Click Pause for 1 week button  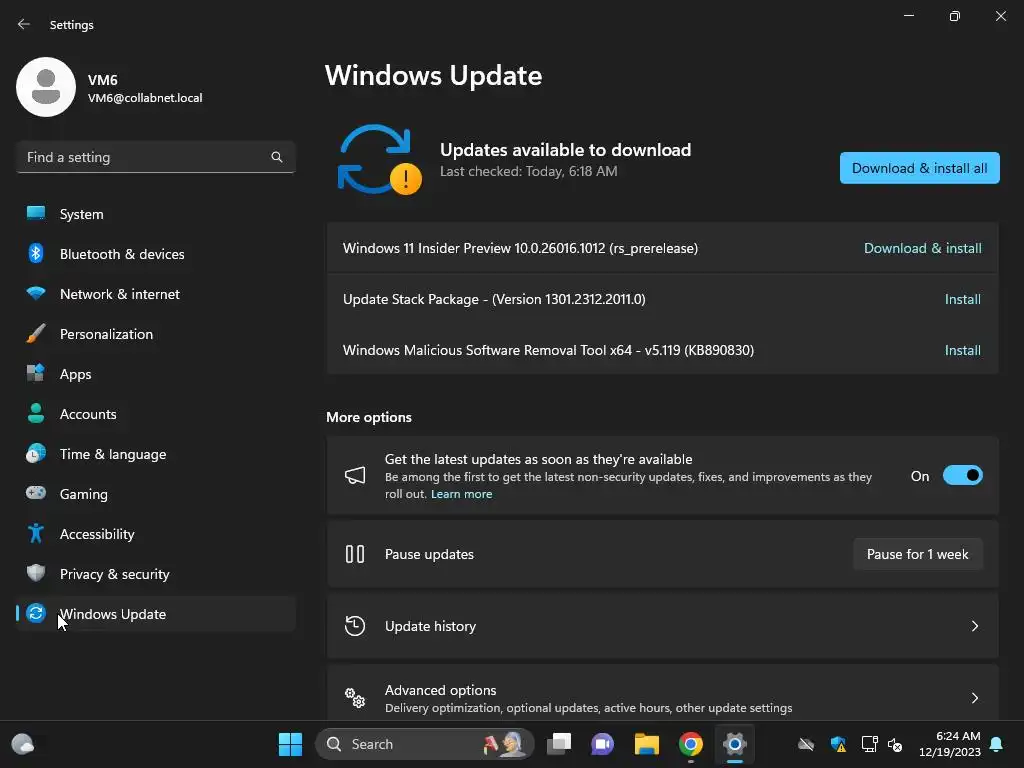[917, 554]
